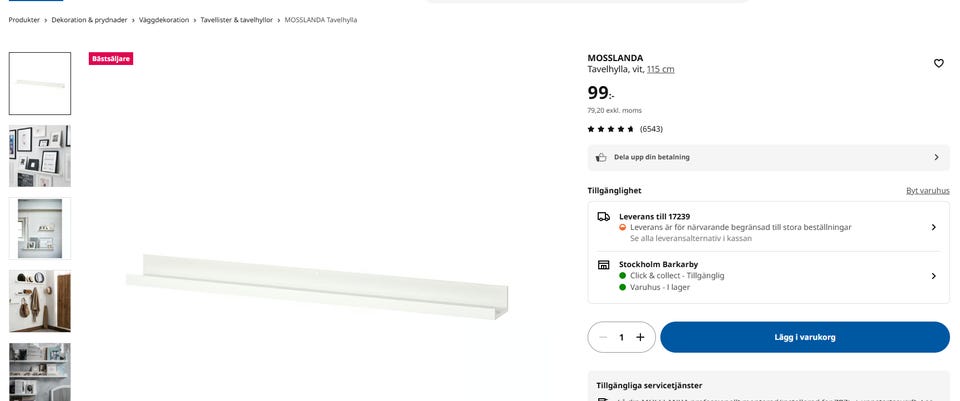Viewport: 960px width, 401px height.
Task: Click the split payment basket icon
Action: point(601,157)
